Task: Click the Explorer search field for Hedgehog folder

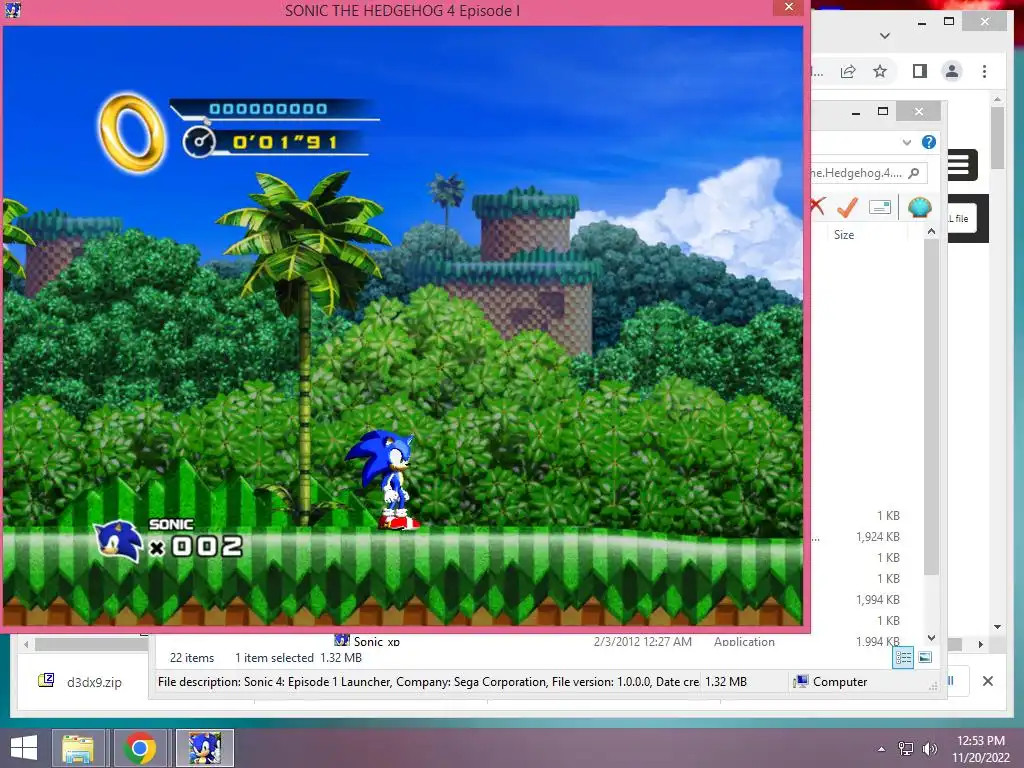Action: click(867, 173)
